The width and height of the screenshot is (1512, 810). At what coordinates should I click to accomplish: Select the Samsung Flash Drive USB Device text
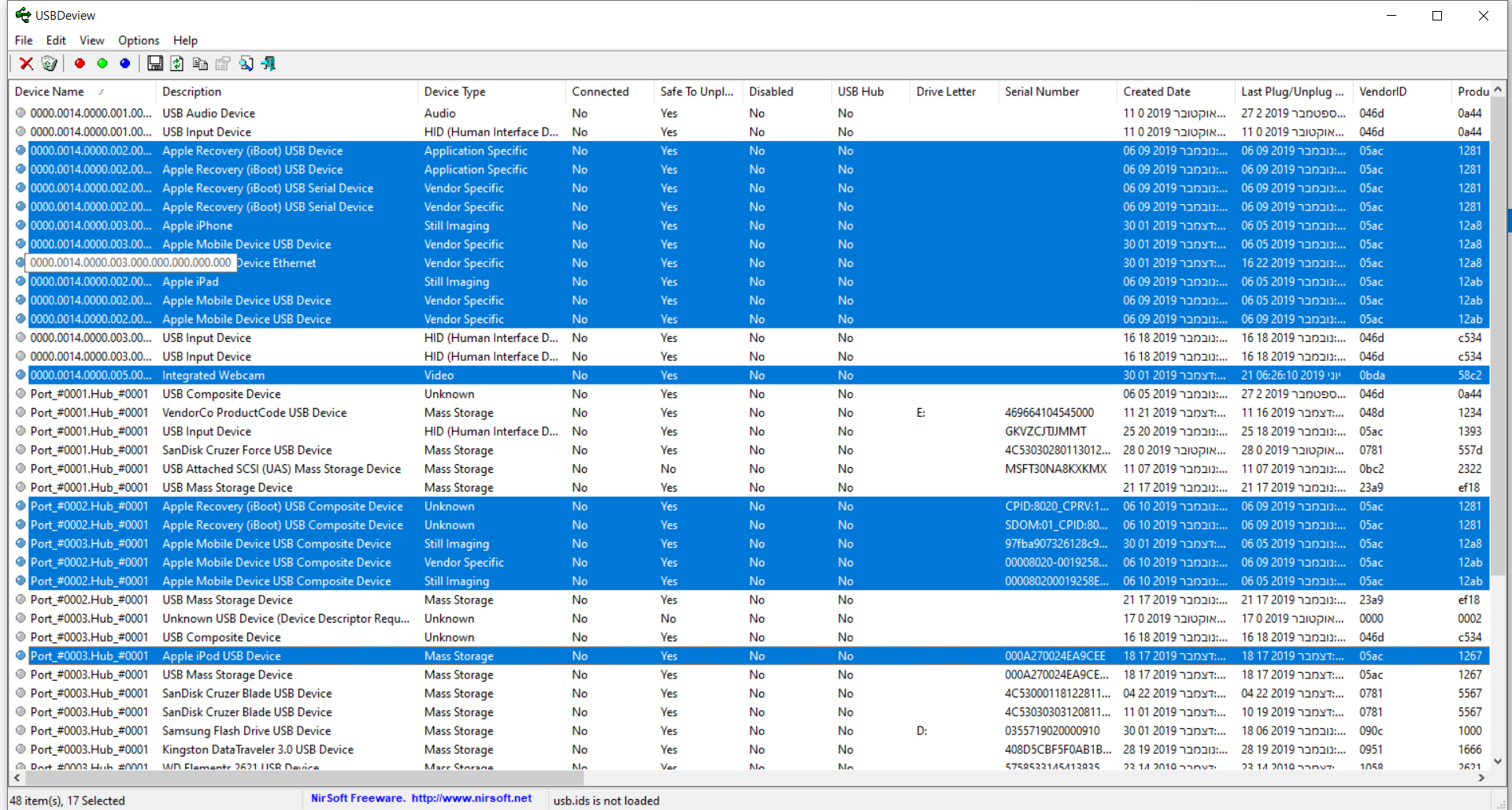(246, 731)
